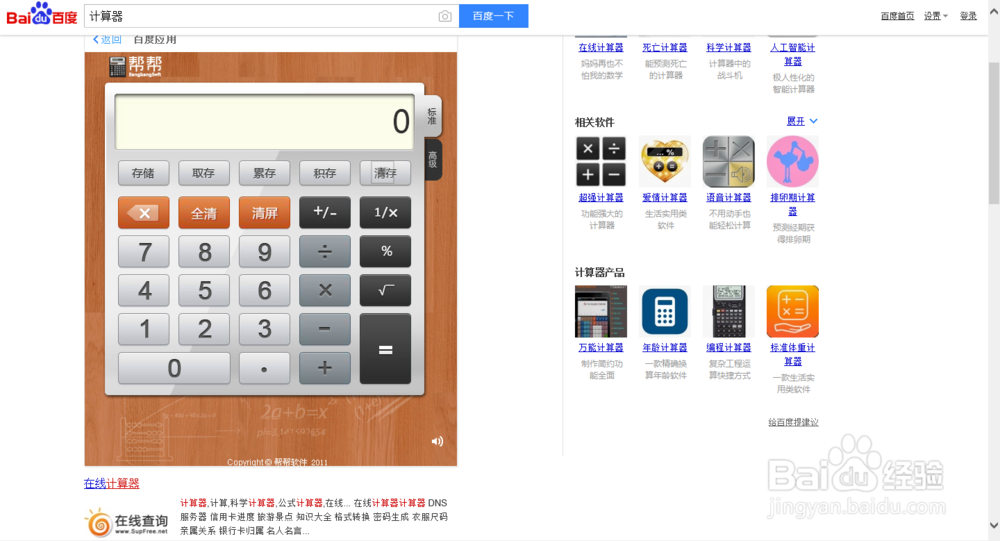Click digit 6 on the calculator
1000x541 pixels.
click(264, 290)
